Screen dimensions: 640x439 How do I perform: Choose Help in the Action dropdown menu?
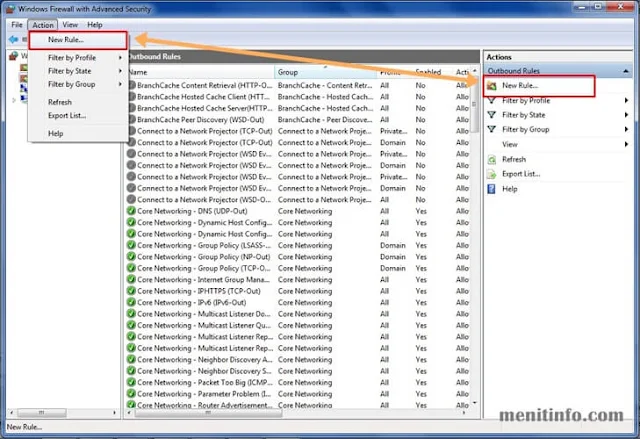tap(56, 133)
